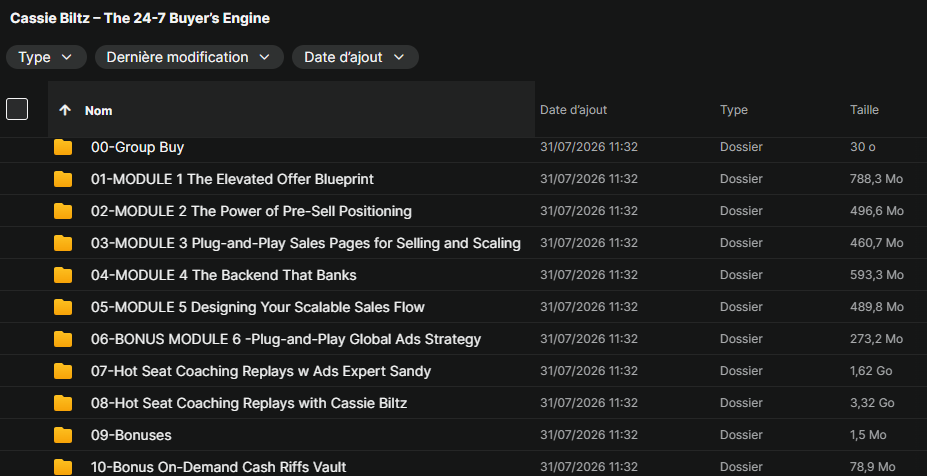Screen dimensions: 927x476
Task: Open the Date d'ajout filter dropdown
Action: click(355, 57)
